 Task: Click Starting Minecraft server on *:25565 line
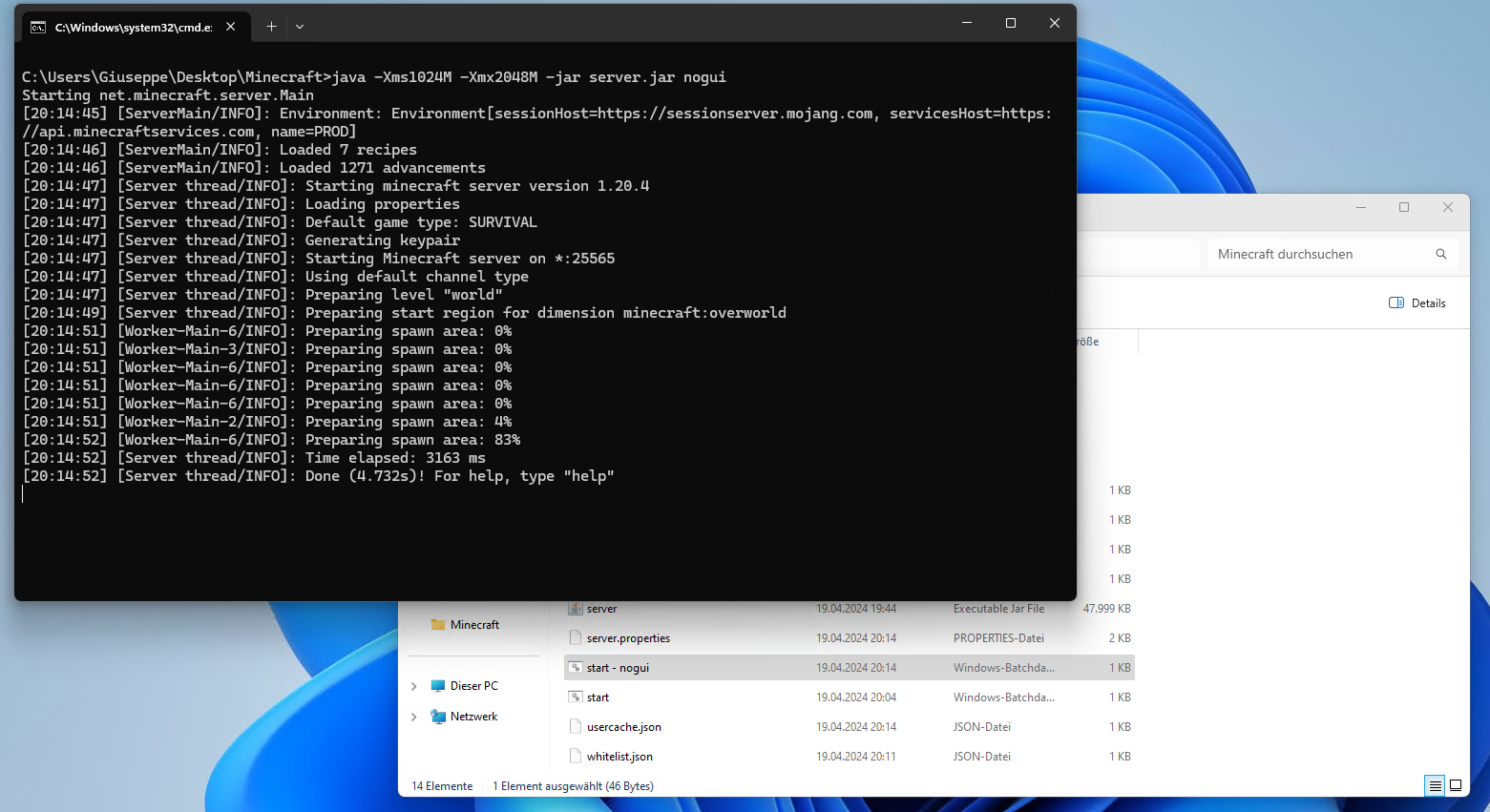click(x=319, y=259)
